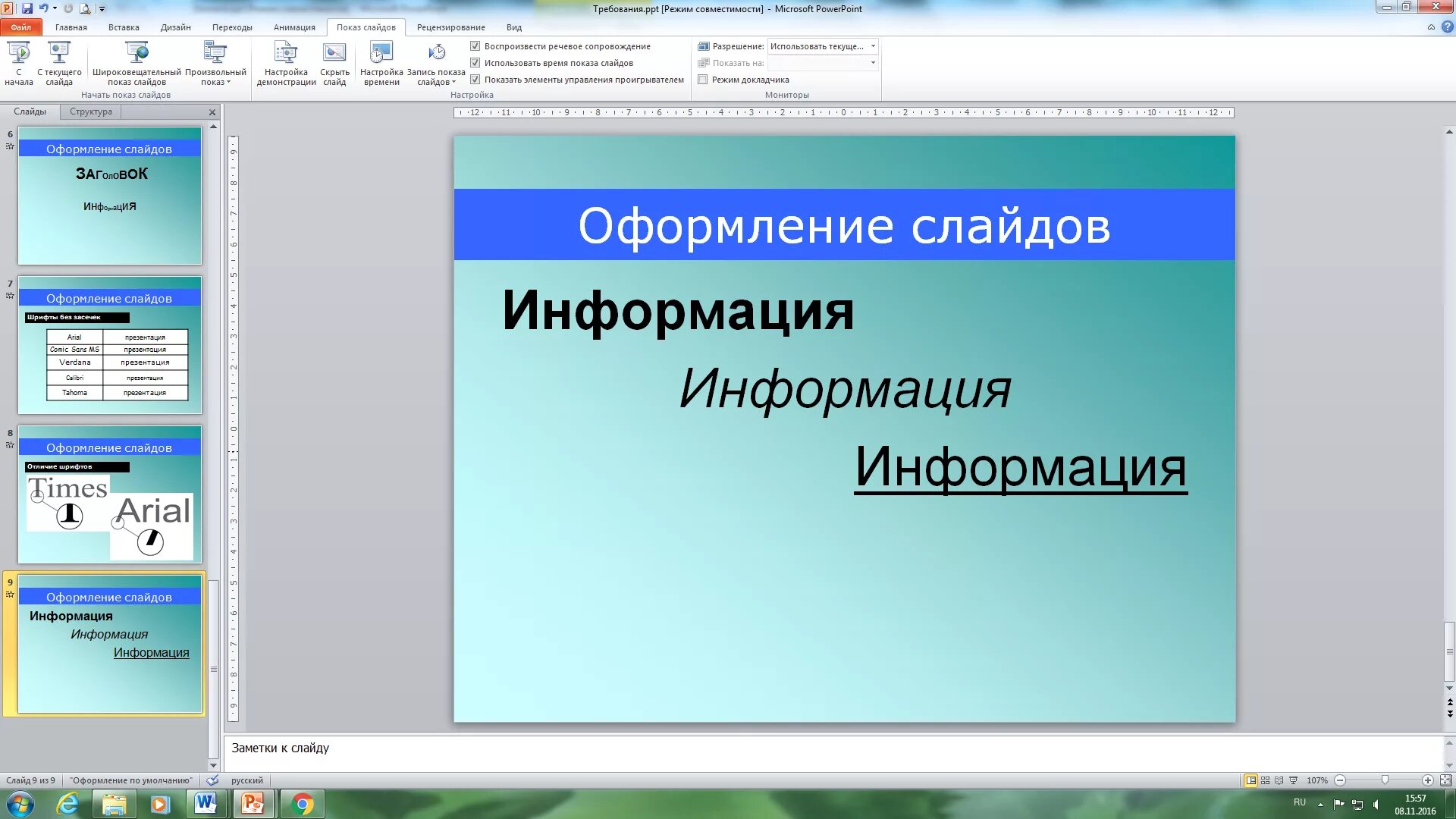Open Rehearse Timings tool

[381, 53]
